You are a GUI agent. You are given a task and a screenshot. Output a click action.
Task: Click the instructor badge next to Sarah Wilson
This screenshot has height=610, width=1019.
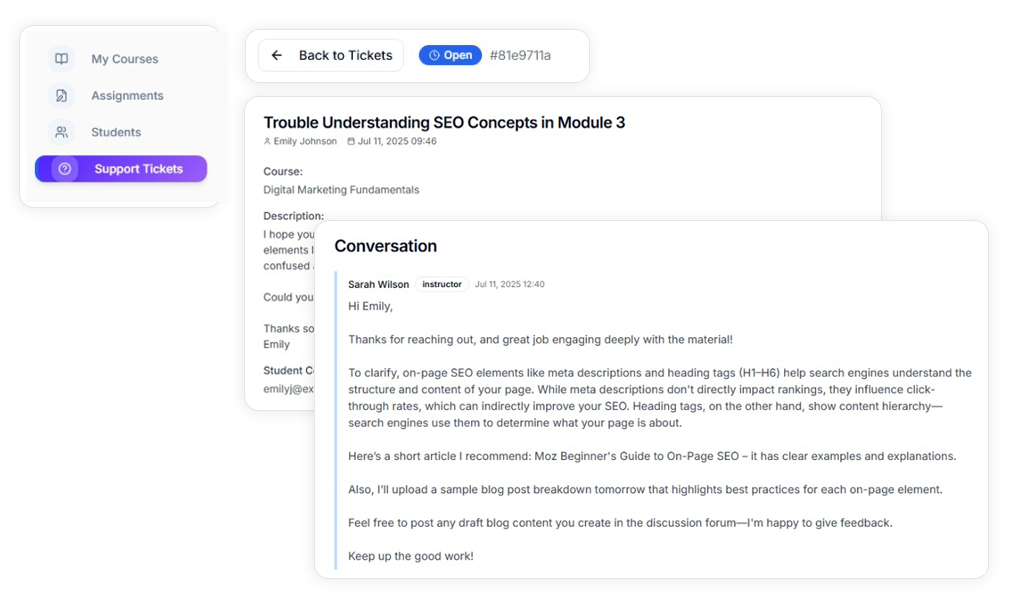click(x=442, y=285)
